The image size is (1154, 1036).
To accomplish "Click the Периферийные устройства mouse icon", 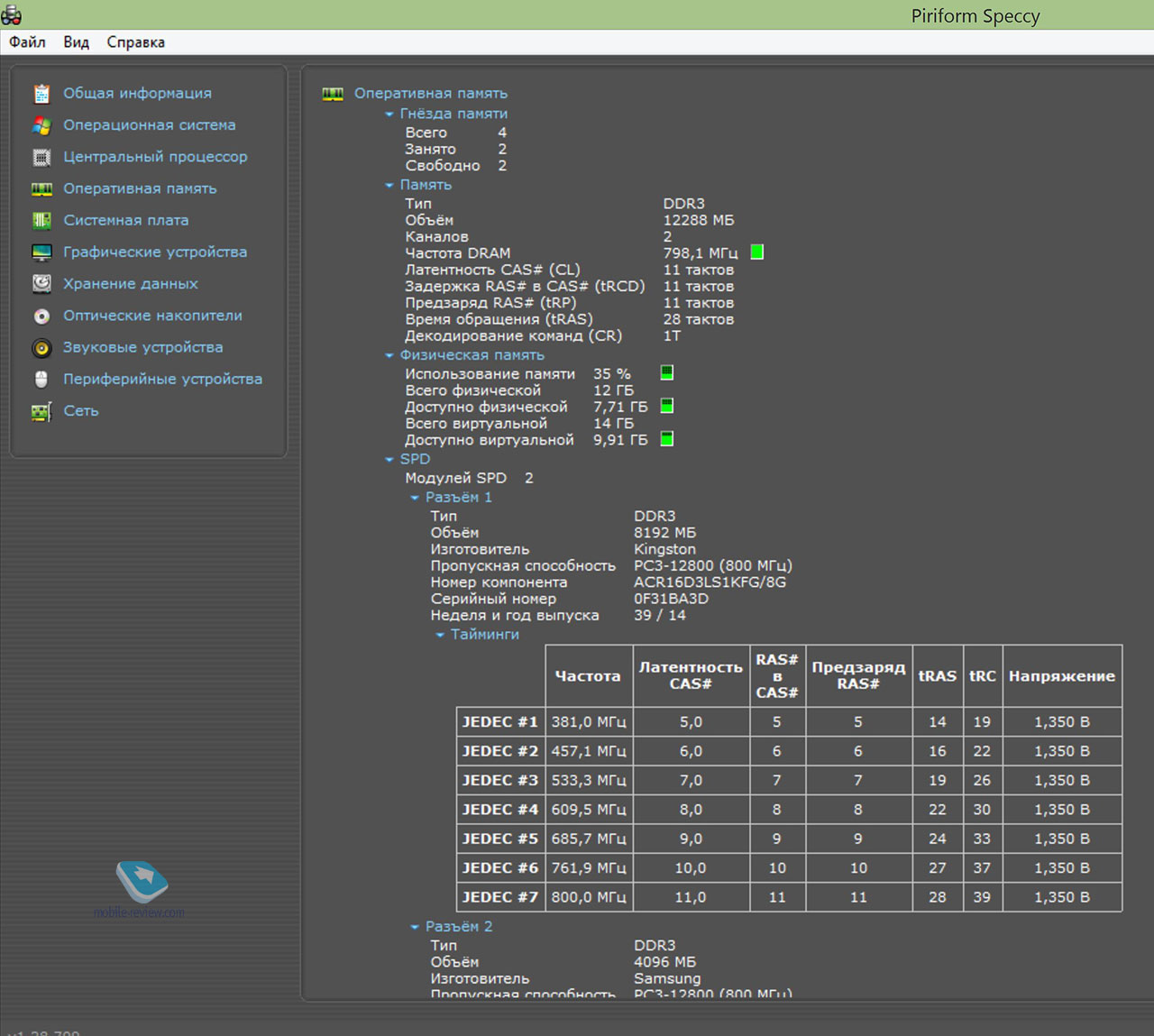I will click(x=41, y=380).
